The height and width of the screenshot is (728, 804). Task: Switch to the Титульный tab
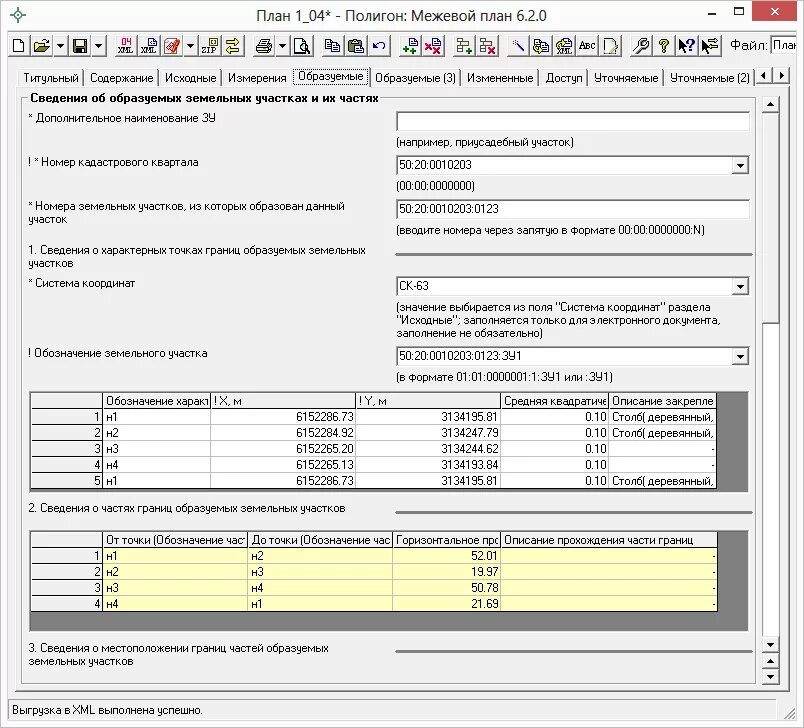51,78
